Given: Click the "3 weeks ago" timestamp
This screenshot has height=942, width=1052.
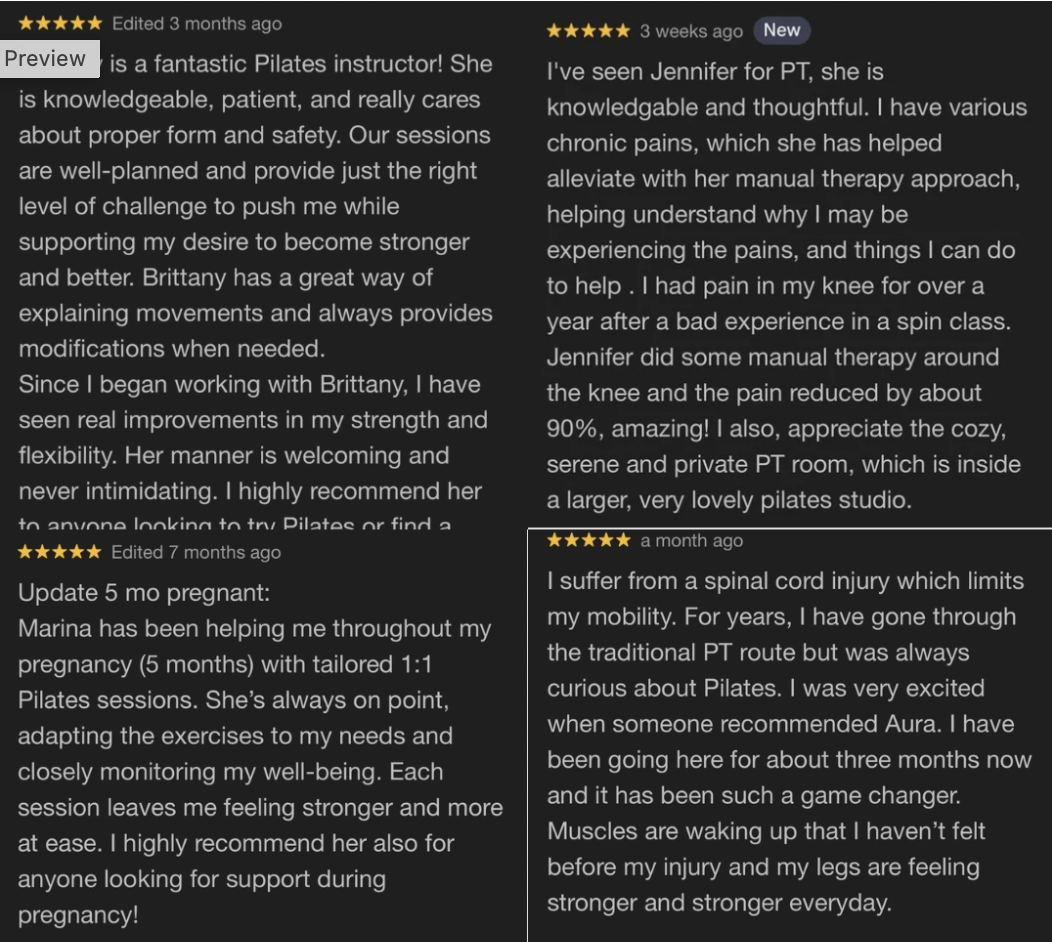Looking at the screenshot, I should [x=691, y=31].
